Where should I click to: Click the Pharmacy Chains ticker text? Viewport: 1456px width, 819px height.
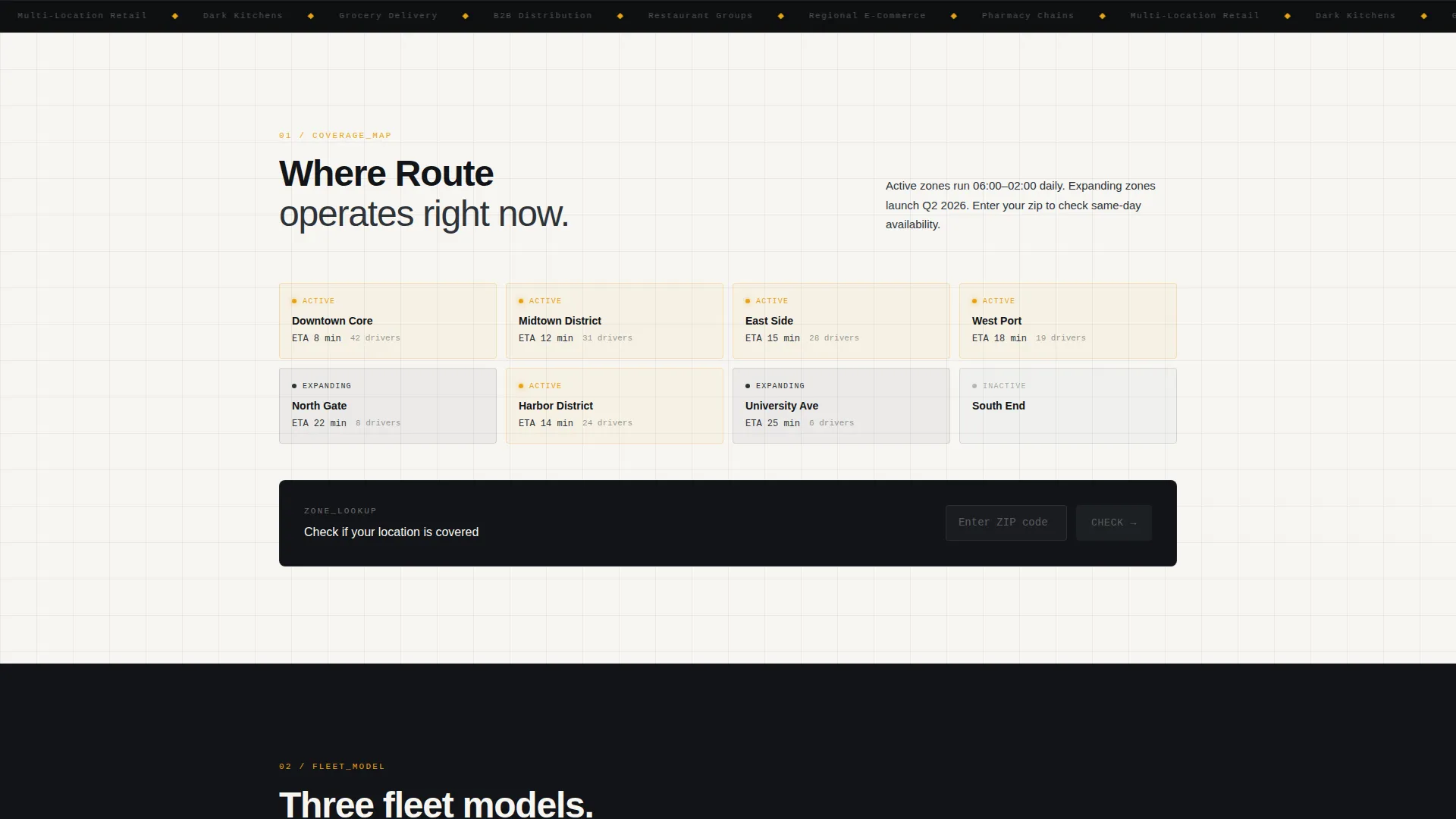1028,16
